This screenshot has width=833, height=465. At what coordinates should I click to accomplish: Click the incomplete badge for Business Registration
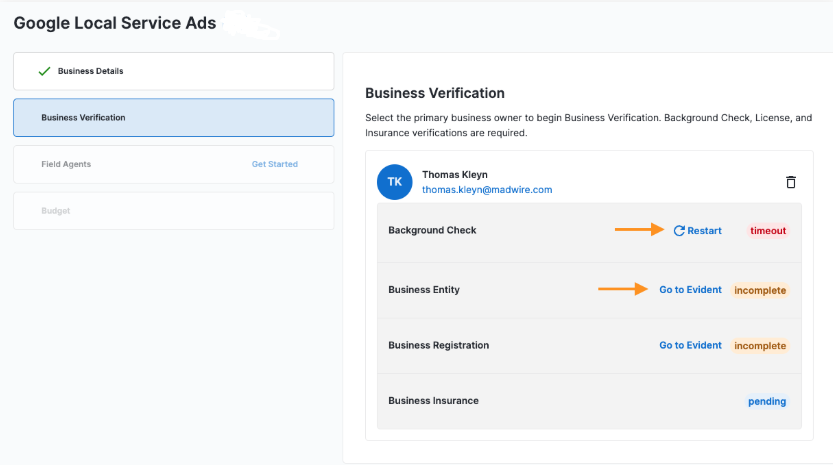point(760,346)
